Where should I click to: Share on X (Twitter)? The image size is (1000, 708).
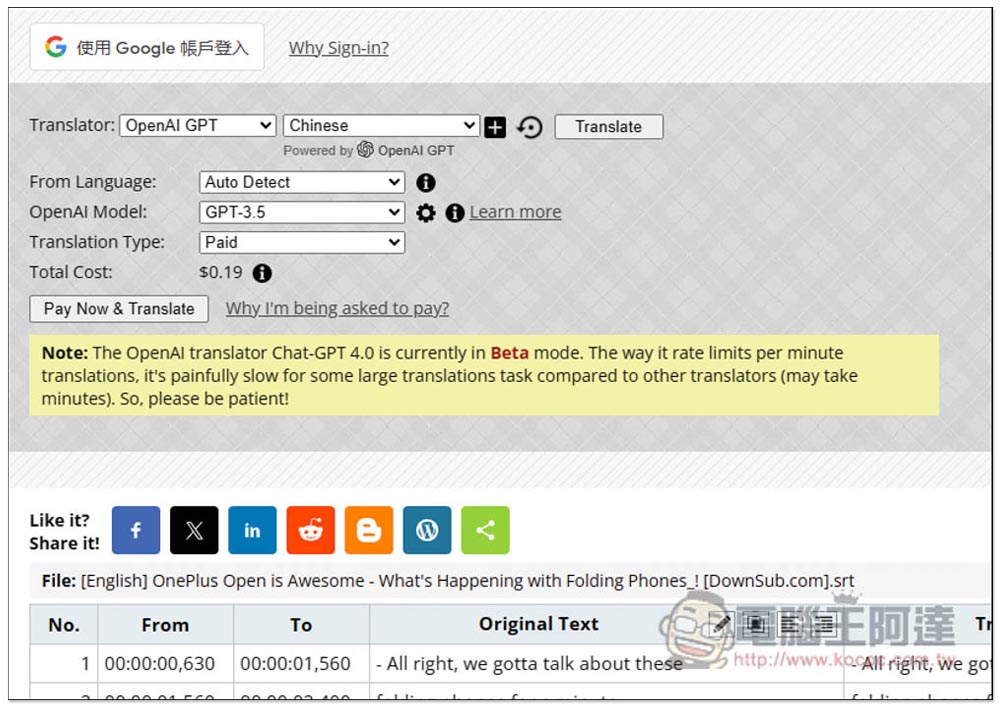(194, 530)
